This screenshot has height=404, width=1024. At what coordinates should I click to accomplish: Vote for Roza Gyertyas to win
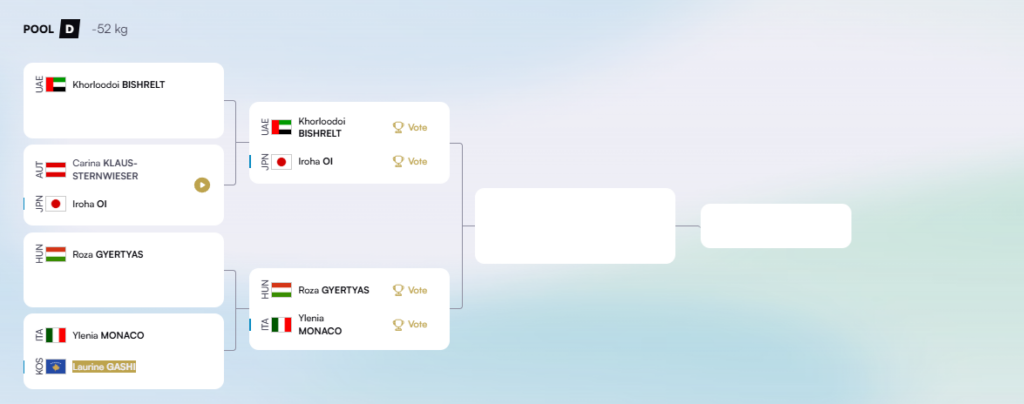coord(409,290)
